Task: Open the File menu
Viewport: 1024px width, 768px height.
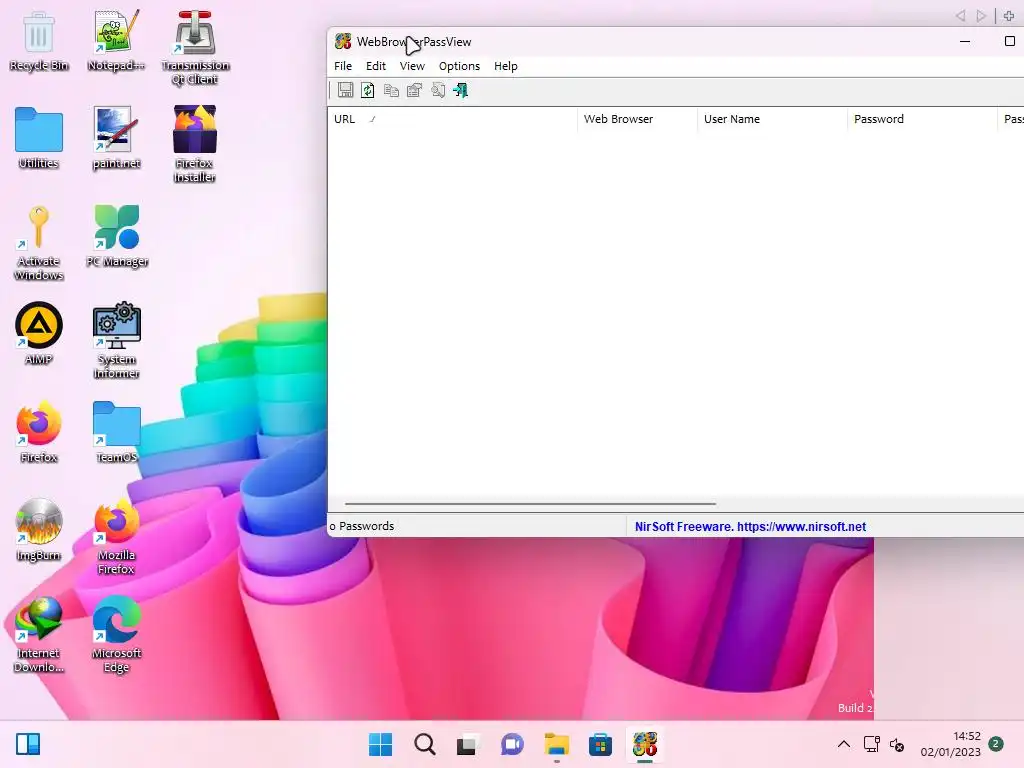Action: click(343, 66)
